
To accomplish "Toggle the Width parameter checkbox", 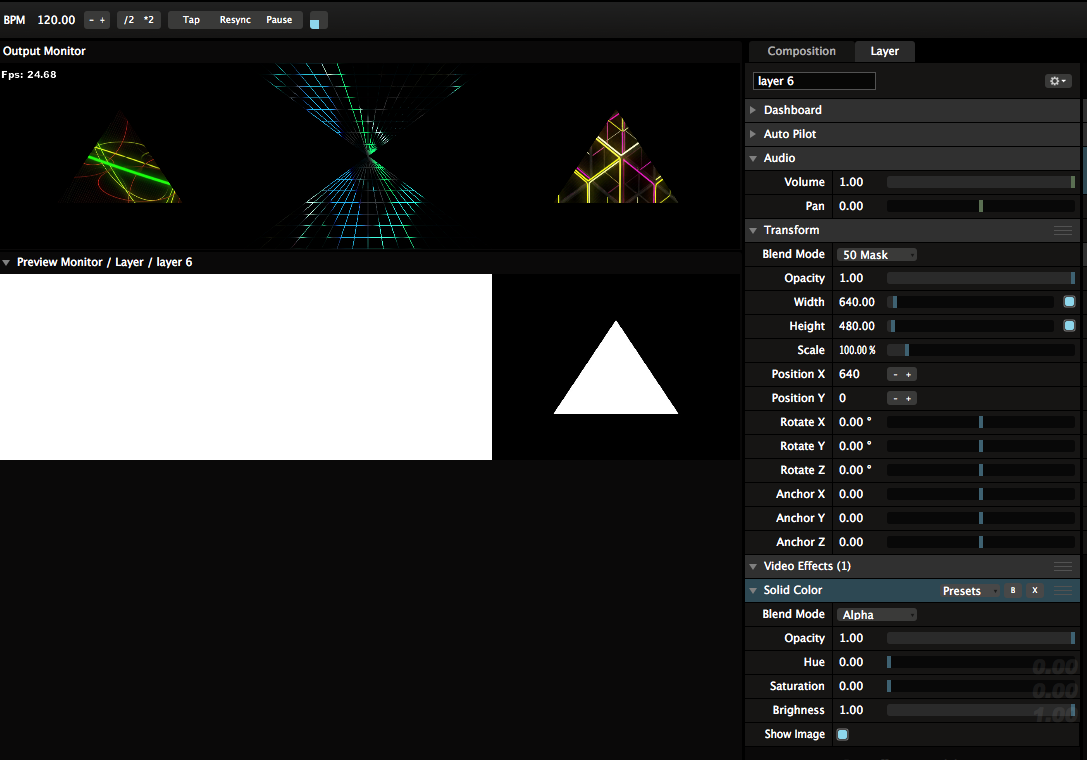I will click(x=1069, y=302).
